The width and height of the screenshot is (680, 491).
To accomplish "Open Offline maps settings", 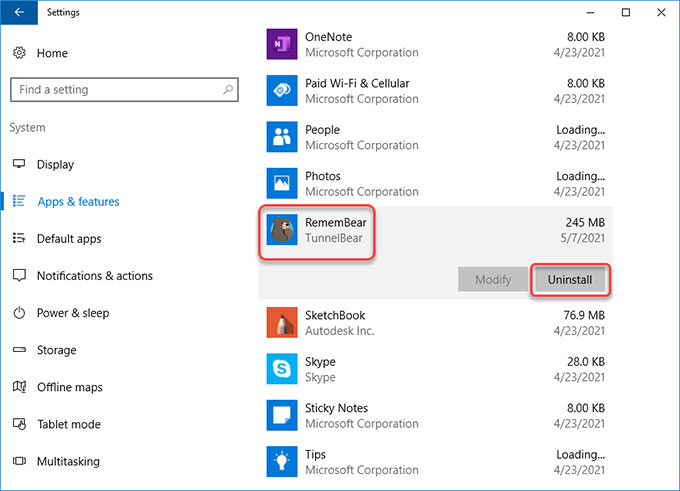I will 69,387.
